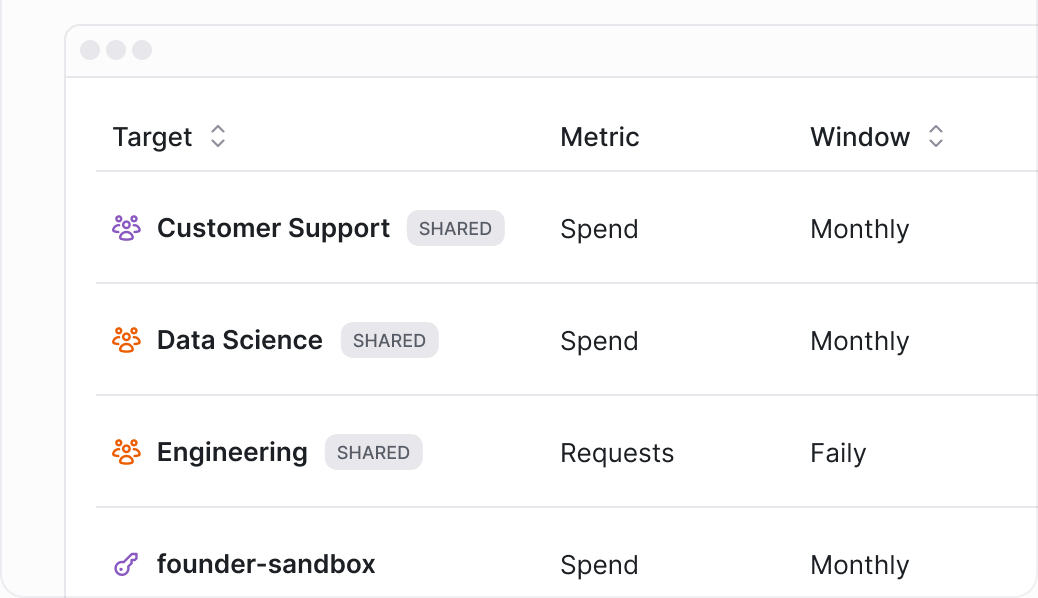Click the Requests metric in Engineering row

(x=617, y=453)
